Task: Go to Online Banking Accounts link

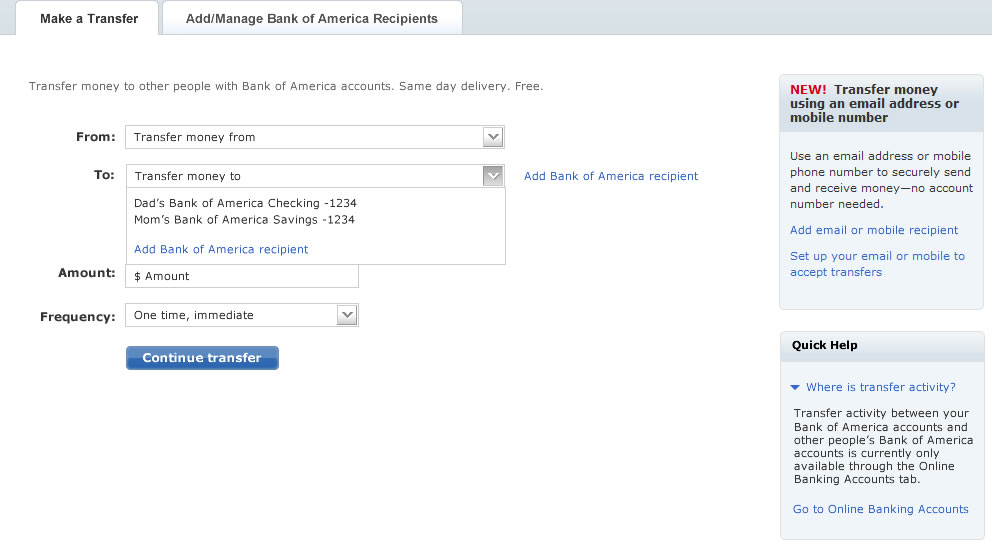Action: pyautogui.click(x=880, y=509)
